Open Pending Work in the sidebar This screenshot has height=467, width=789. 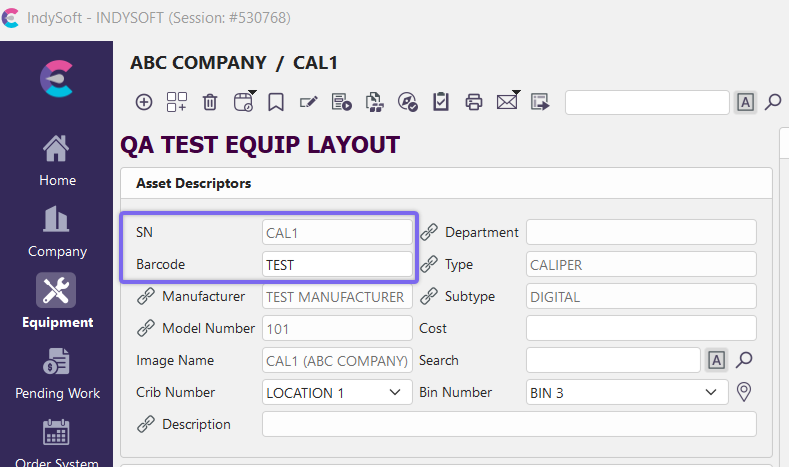57,373
